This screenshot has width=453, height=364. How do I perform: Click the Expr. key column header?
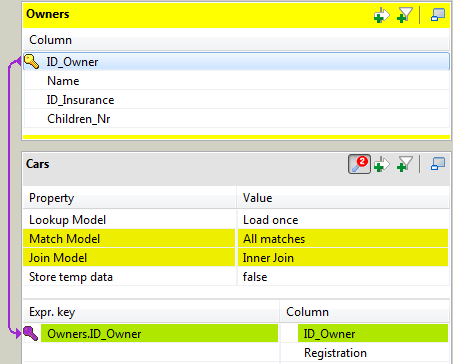pyautogui.click(x=151, y=312)
